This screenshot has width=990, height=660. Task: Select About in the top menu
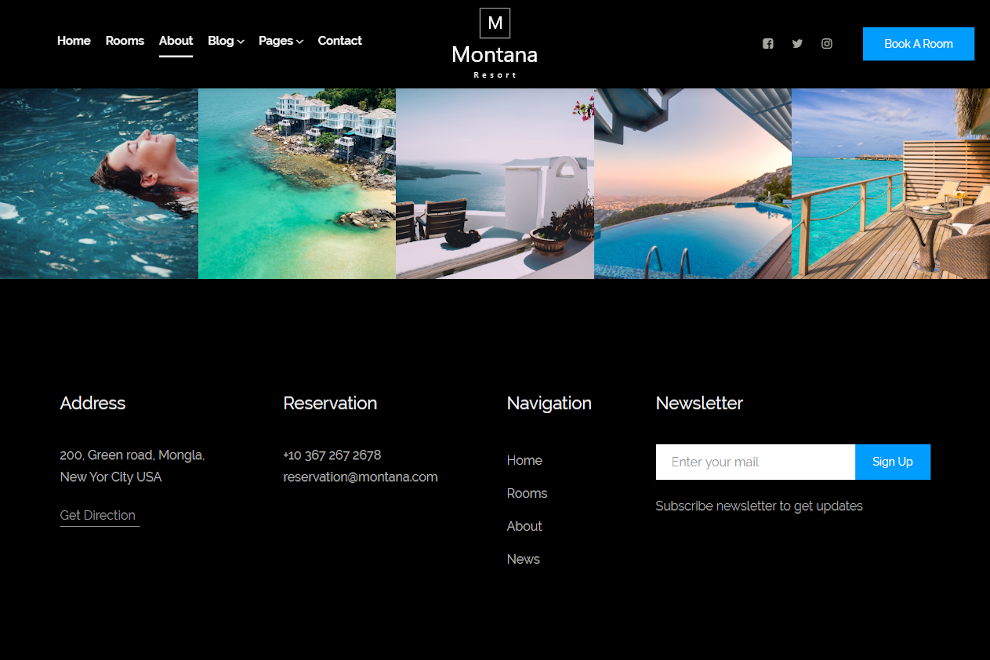pyautogui.click(x=176, y=41)
